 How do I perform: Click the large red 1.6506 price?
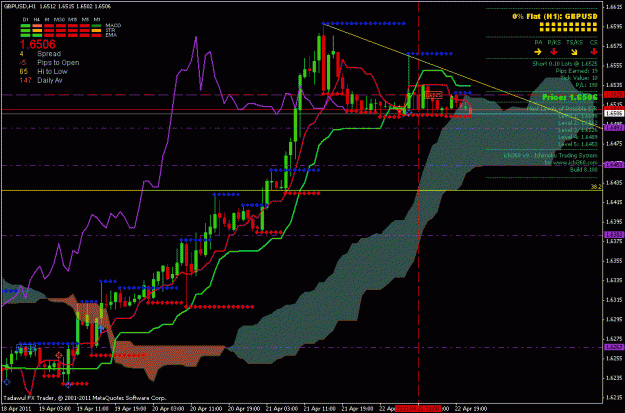pyautogui.click(x=37, y=44)
